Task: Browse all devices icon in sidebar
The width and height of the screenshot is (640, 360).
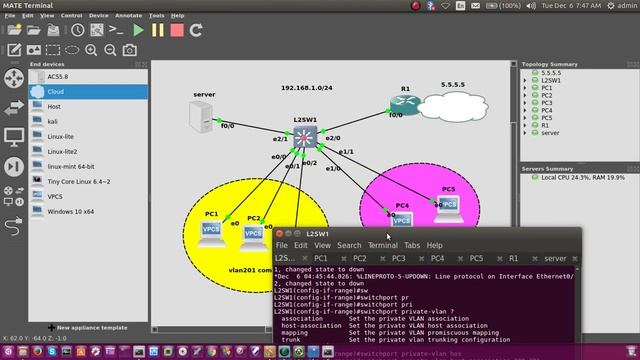Action: (x=14, y=196)
